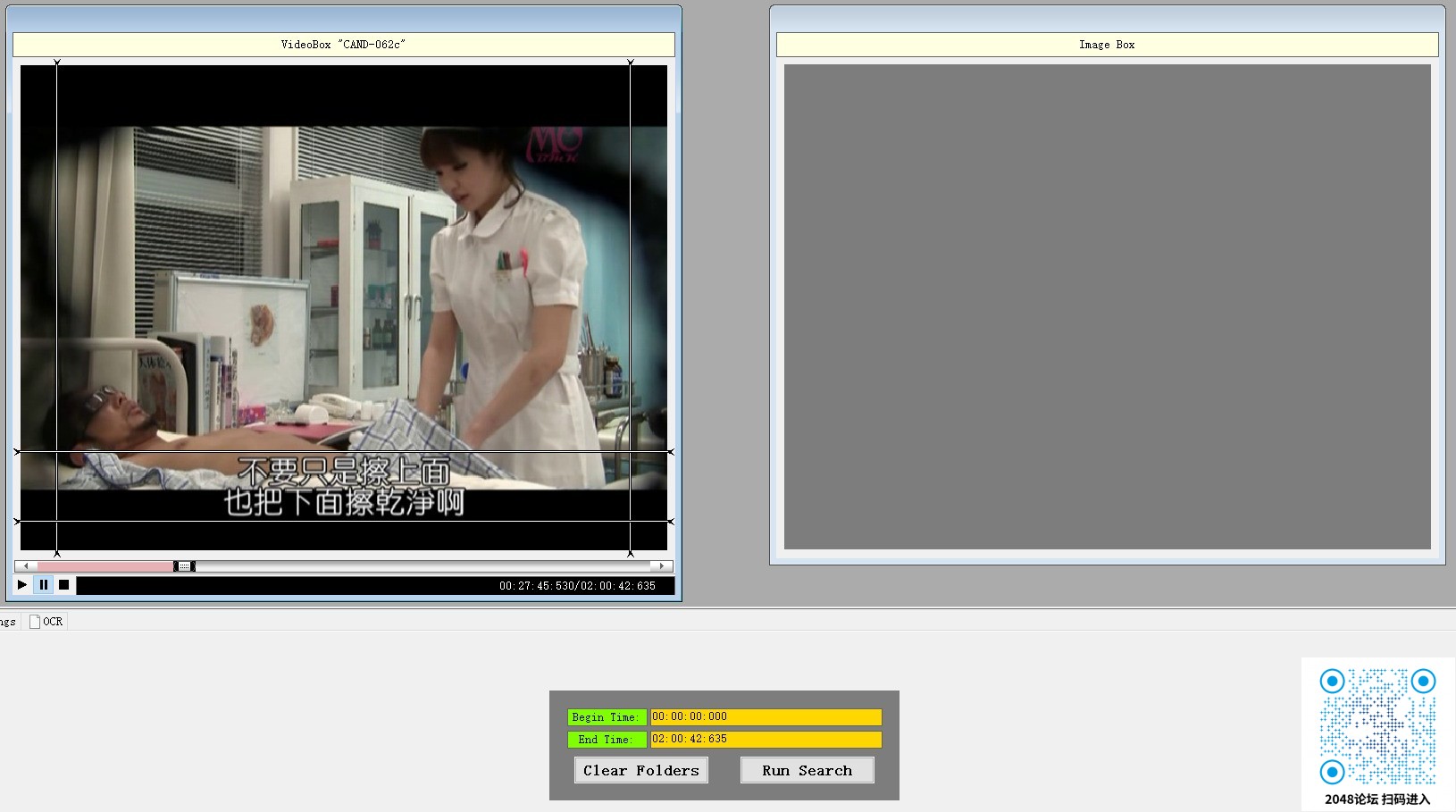Image resolution: width=1456 pixels, height=812 pixels.
Task: Click the QR code image
Action: click(1377, 726)
